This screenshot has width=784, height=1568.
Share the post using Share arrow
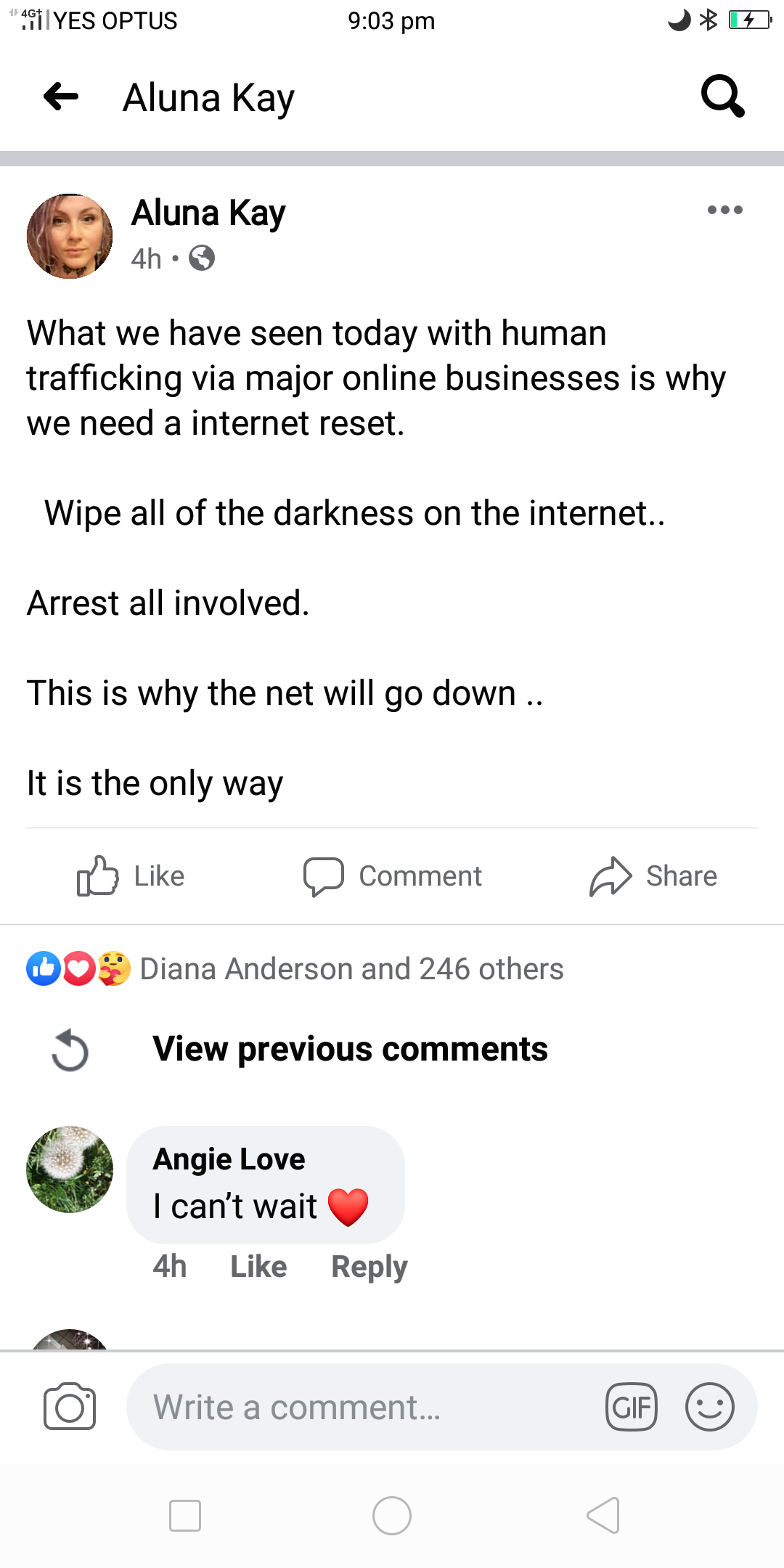[x=653, y=876]
